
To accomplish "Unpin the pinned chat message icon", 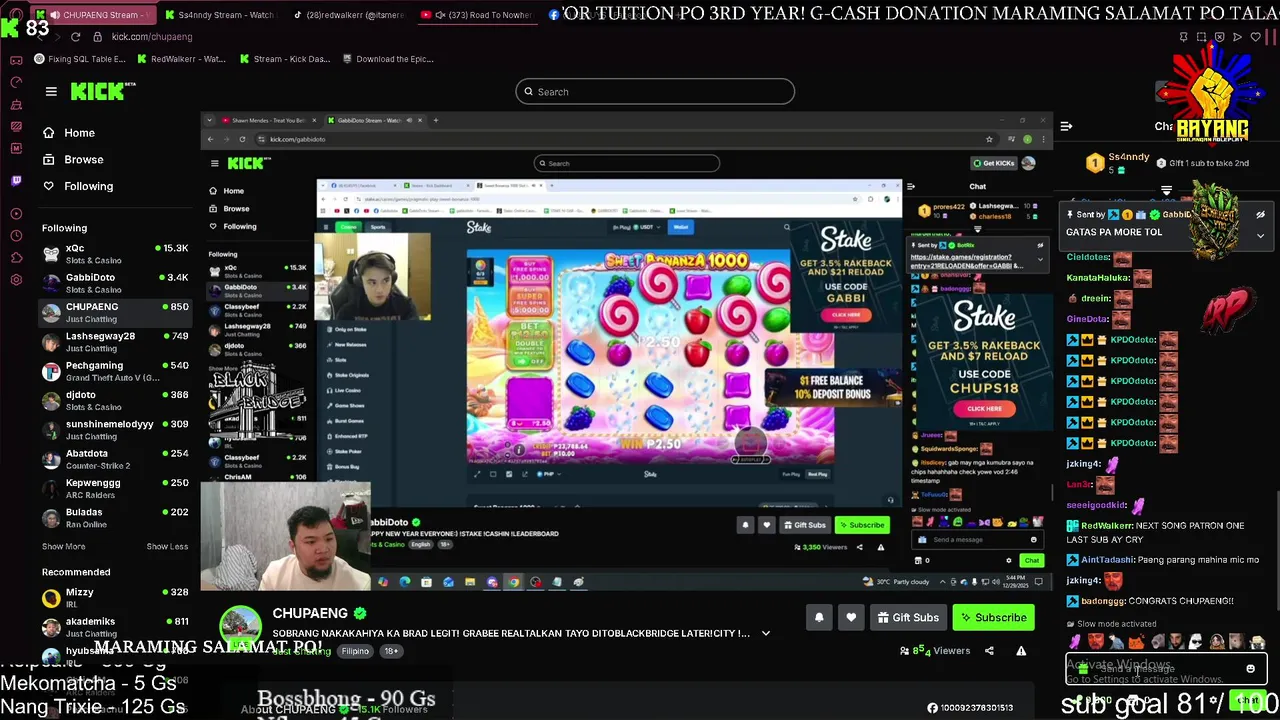I will (x=1260, y=215).
